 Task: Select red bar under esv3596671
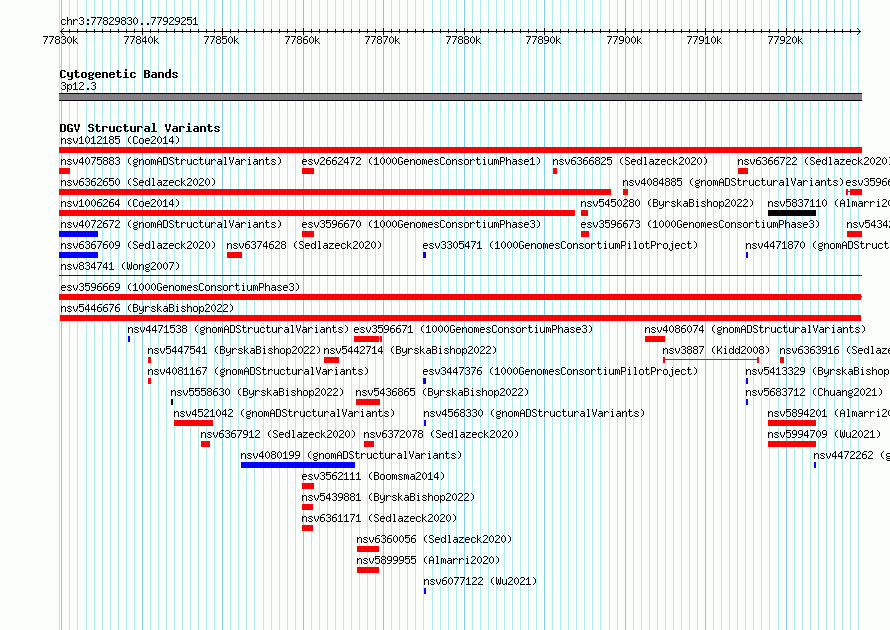click(x=367, y=339)
